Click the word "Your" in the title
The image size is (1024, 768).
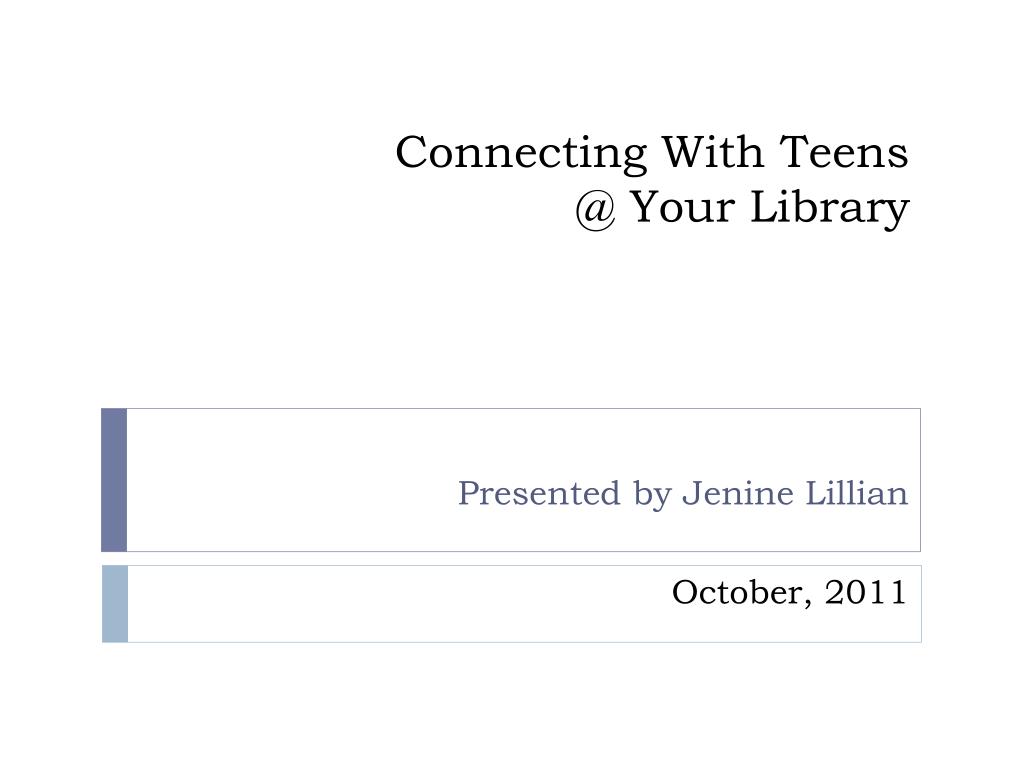coord(682,207)
